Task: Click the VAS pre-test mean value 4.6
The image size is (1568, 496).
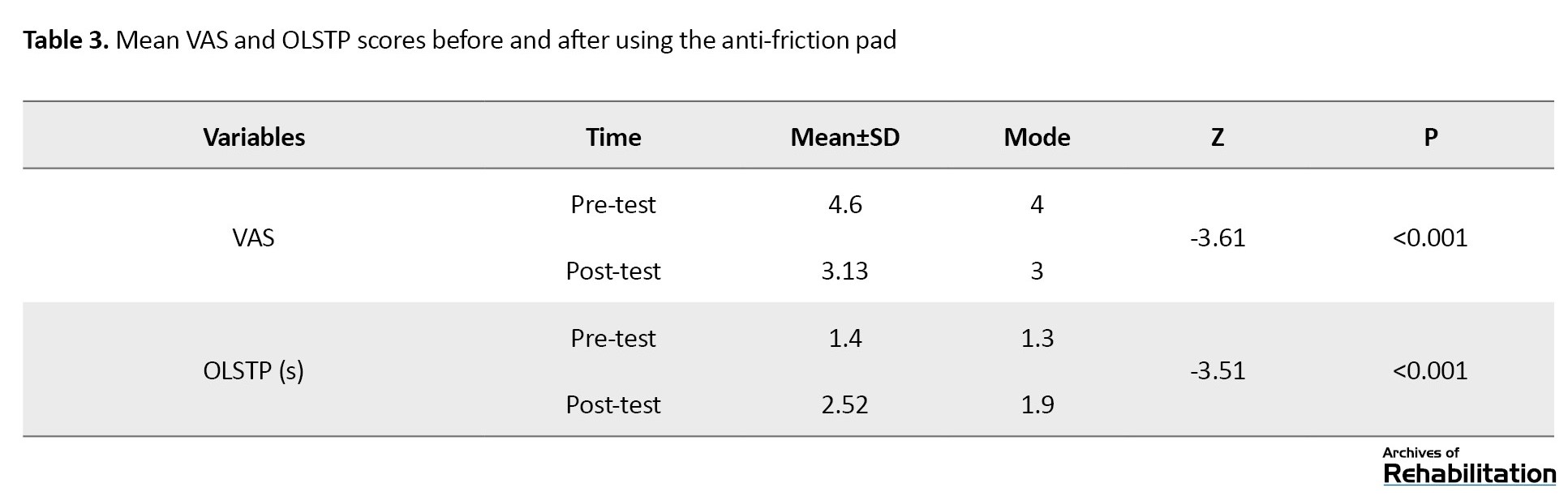Action: pyautogui.click(x=844, y=204)
